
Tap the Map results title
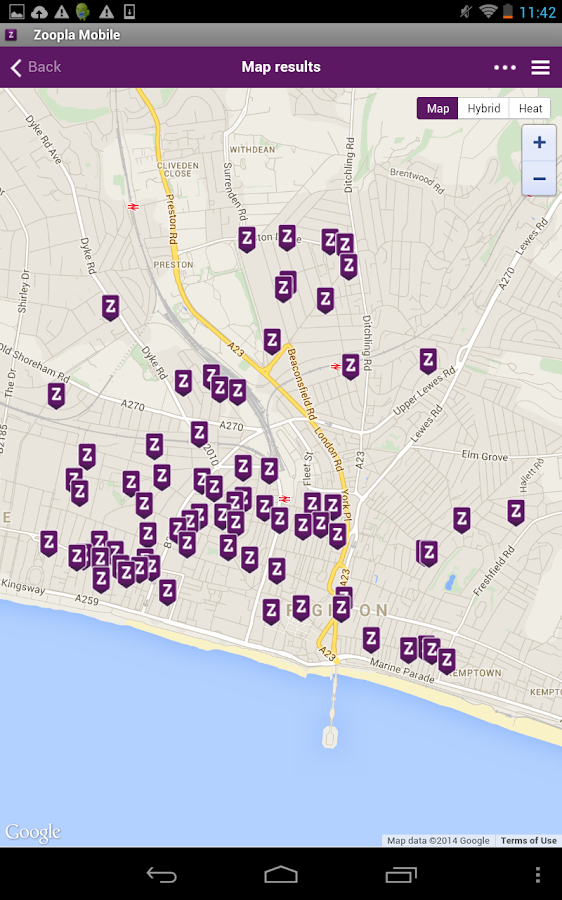pos(281,67)
